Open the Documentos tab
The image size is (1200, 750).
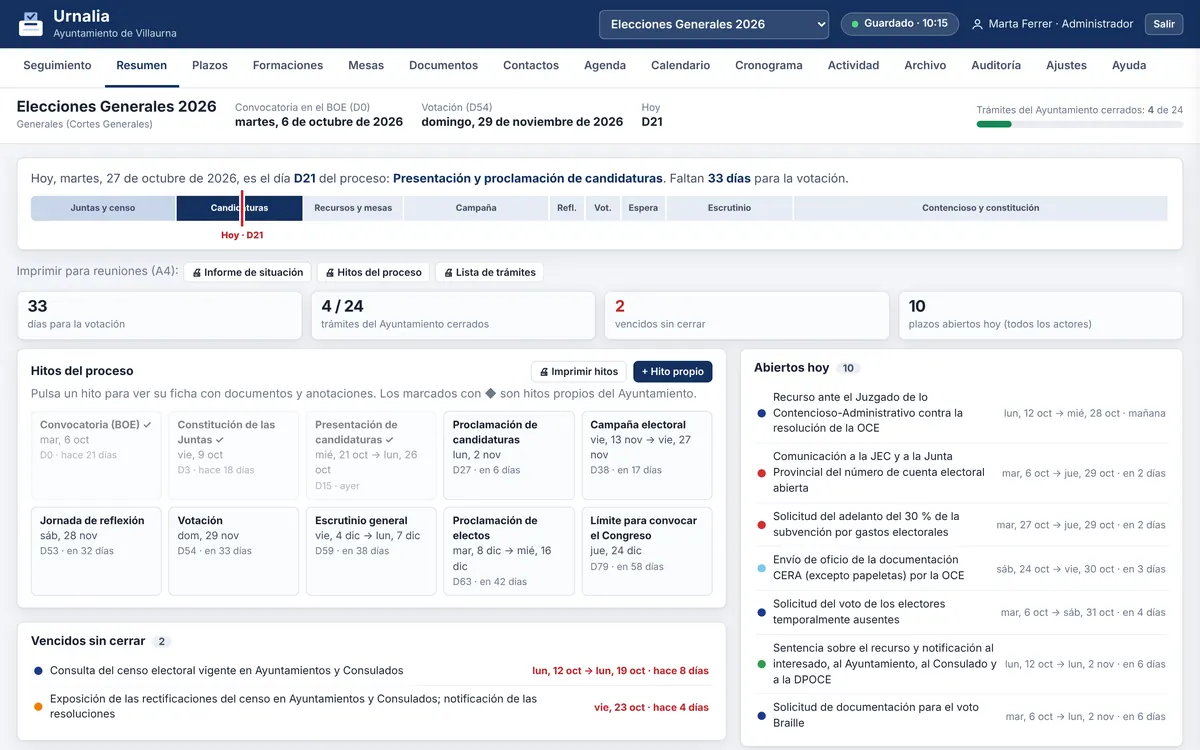(x=444, y=65)
